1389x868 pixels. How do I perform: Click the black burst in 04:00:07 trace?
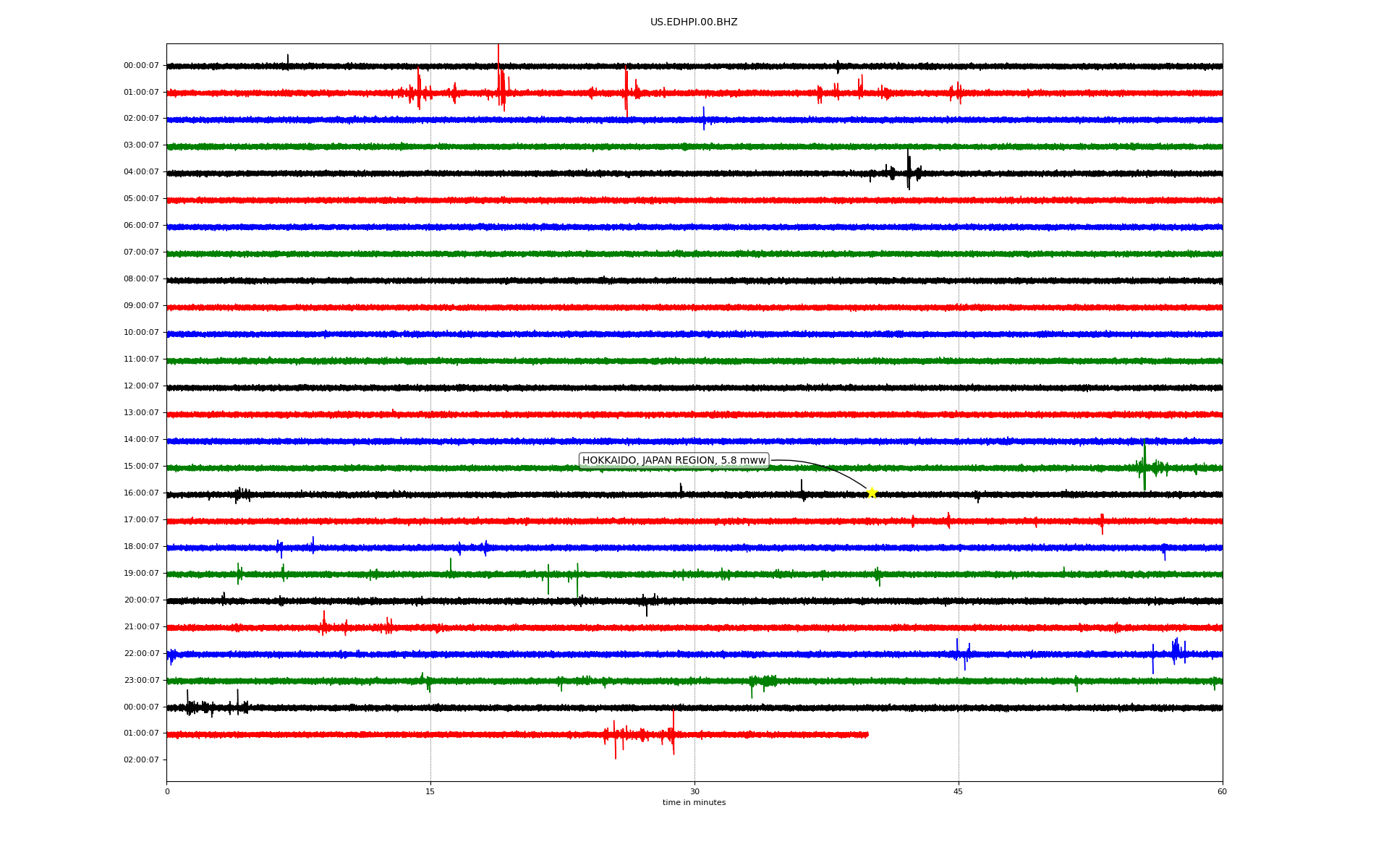[909, 171]
